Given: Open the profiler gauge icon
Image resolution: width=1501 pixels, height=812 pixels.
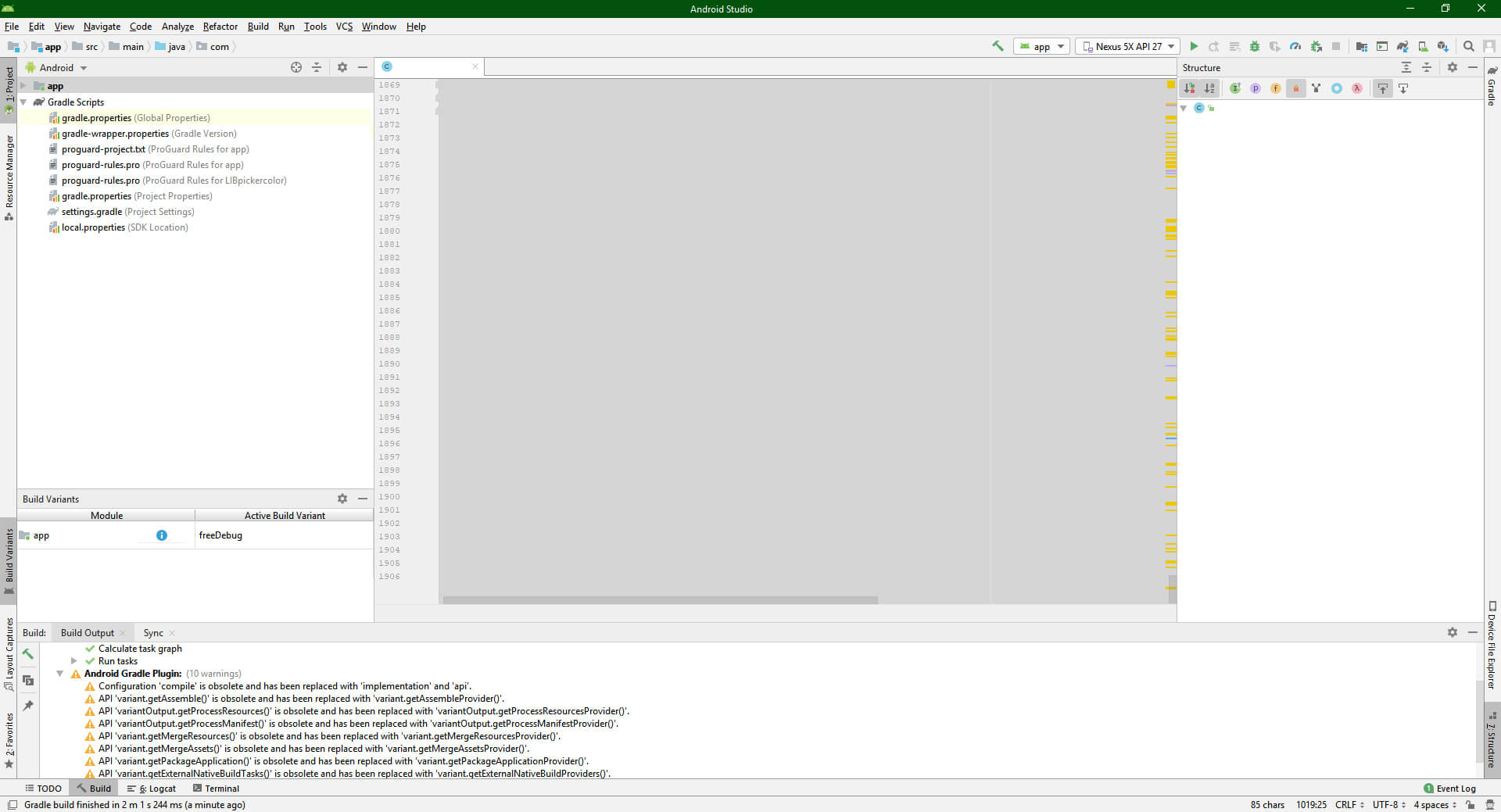Looking at the screenshot, I should pyautogui.click(x=1295, y=46).
